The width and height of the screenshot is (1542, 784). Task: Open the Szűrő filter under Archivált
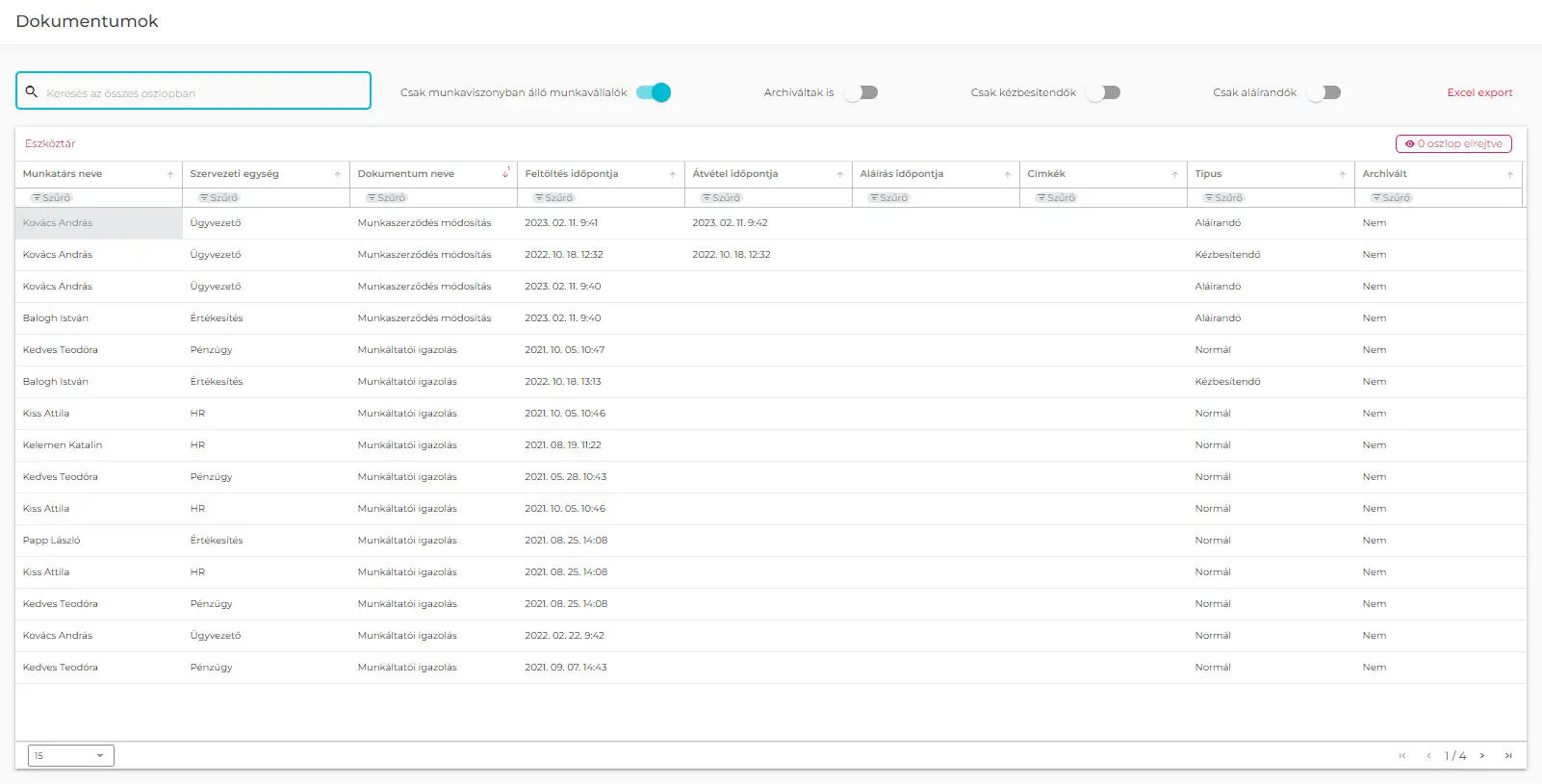(x=1390, y=198)
